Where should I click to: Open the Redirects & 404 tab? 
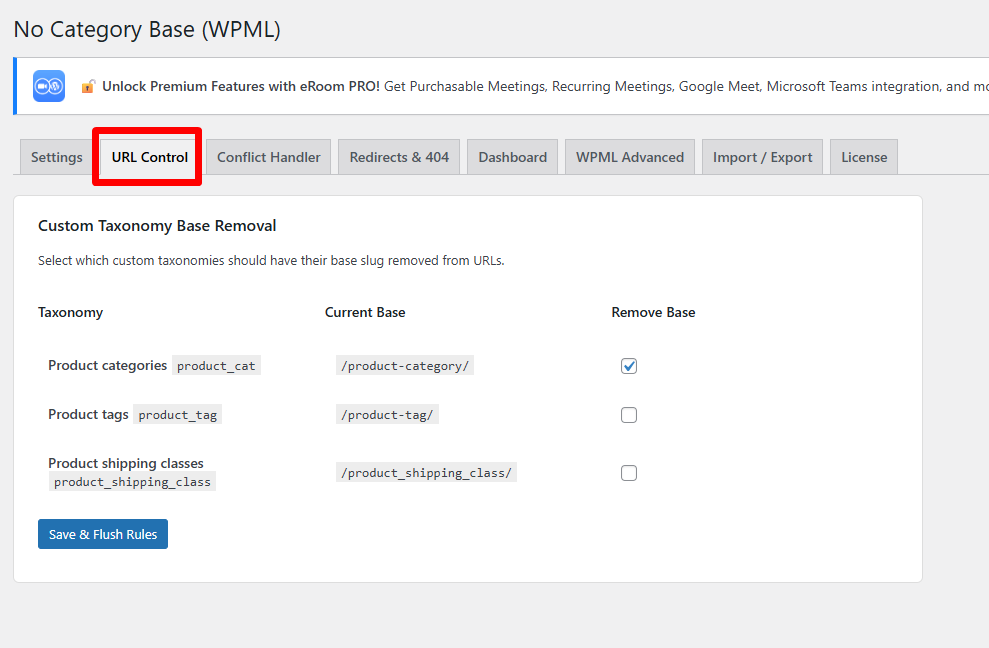399,157
